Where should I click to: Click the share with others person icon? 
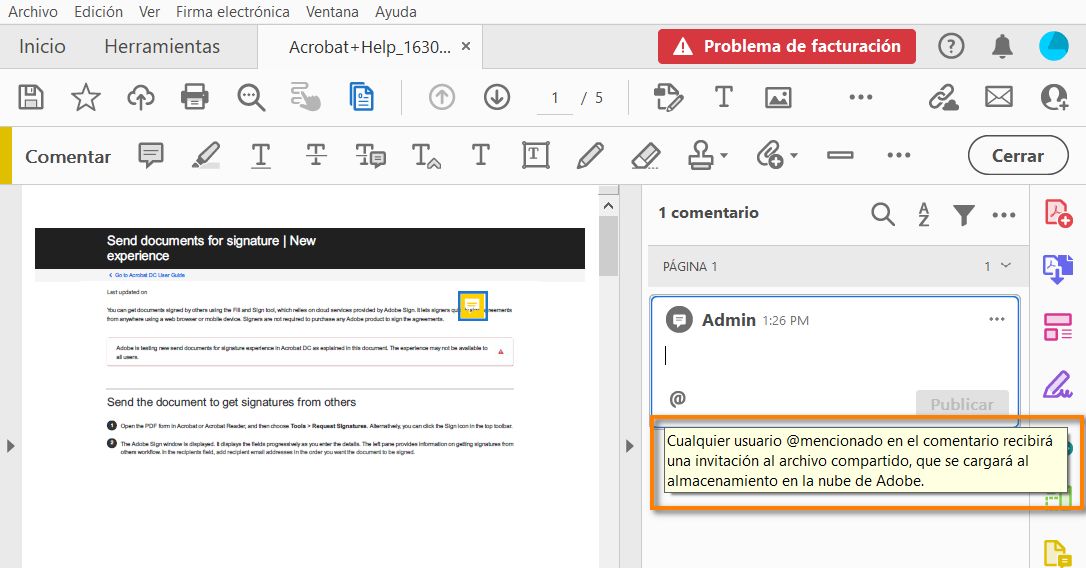pos(1054,98)
